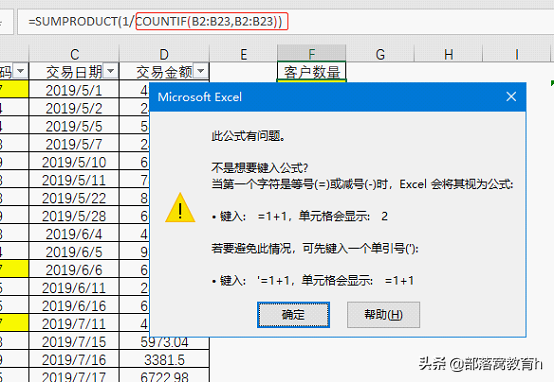554x382 pixels.
Task: Click the yellow highlighted cell beside 2019/6/6
Action: point(14,269)
